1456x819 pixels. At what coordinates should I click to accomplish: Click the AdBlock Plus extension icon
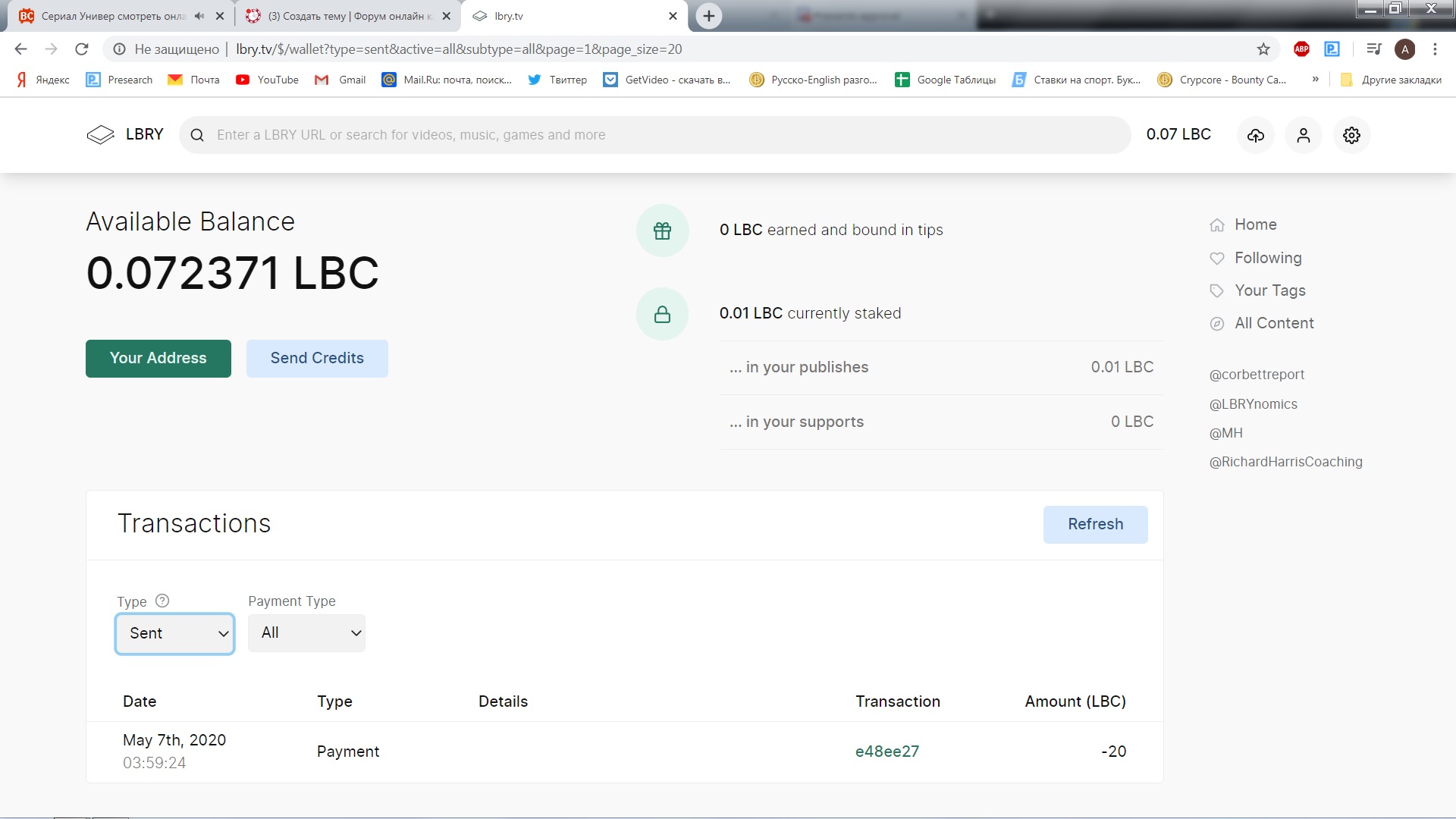click(x=1301, y=49)
